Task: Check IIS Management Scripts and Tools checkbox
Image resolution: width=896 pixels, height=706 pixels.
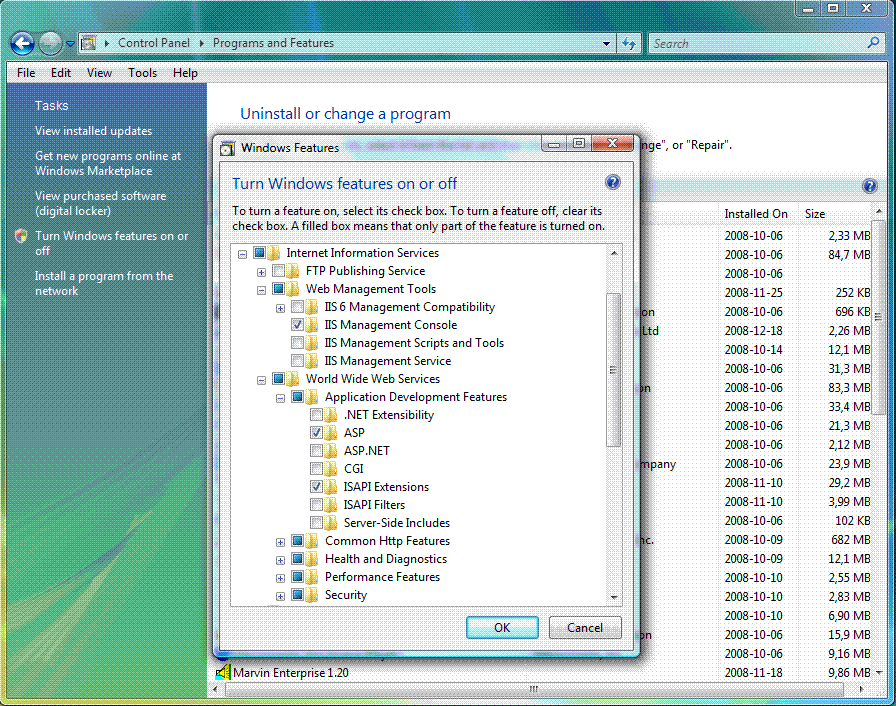Action: pos(297,343)
